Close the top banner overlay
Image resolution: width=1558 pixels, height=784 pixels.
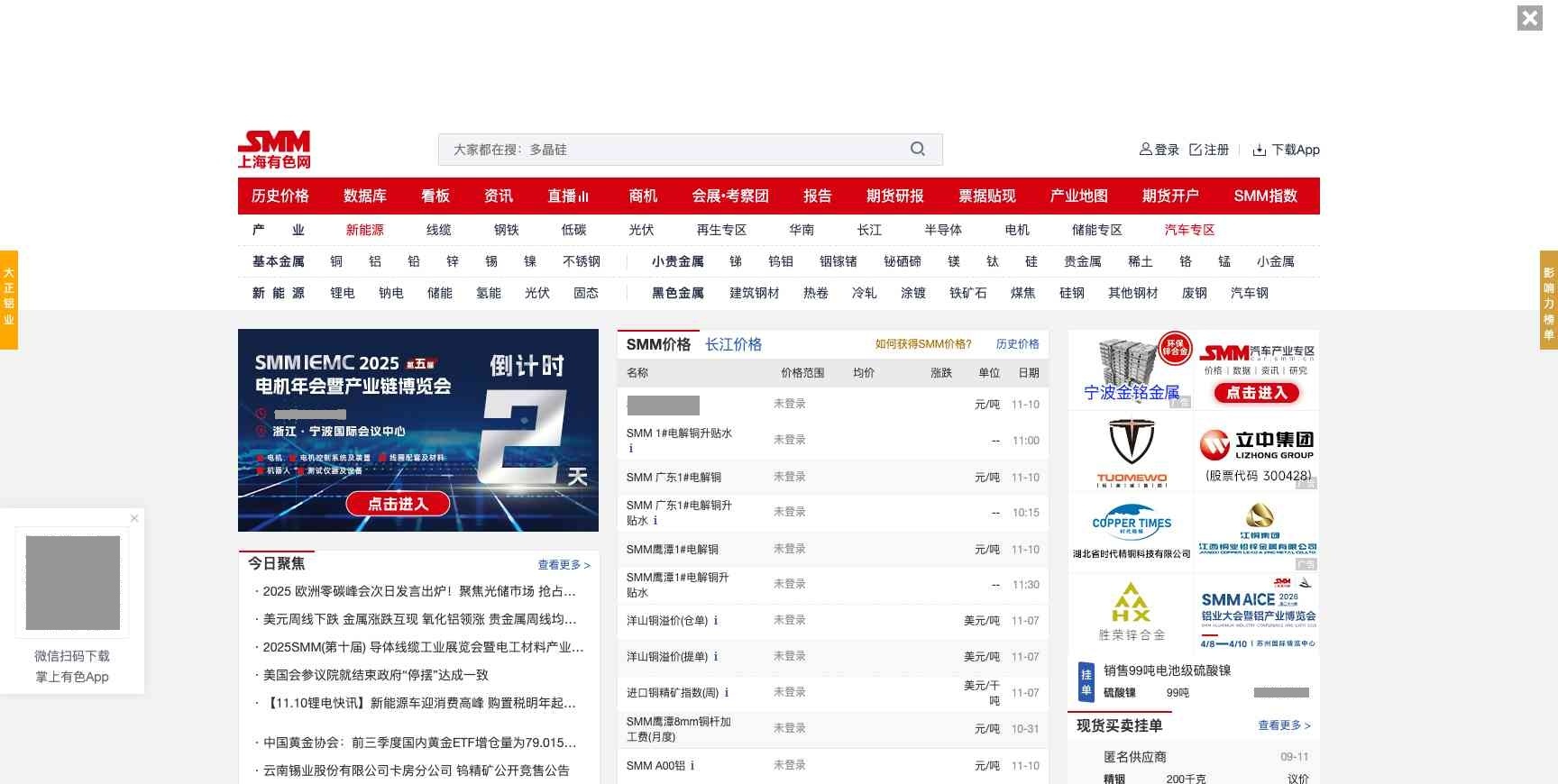tap(1529, 18)
